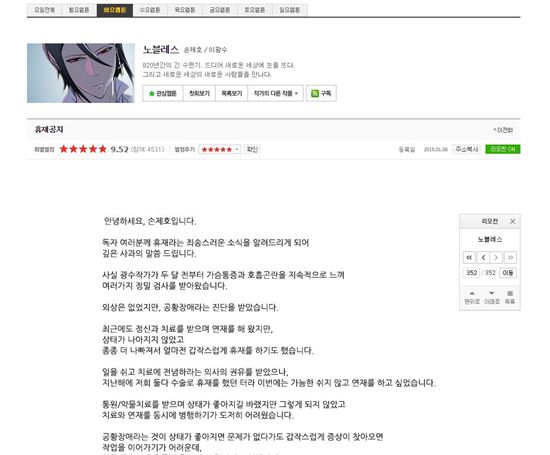Go to next episode in remote panel
Image resolution: width=550 pixels, height=455 pixels.
pyautogui.click(x=496, y=257)
